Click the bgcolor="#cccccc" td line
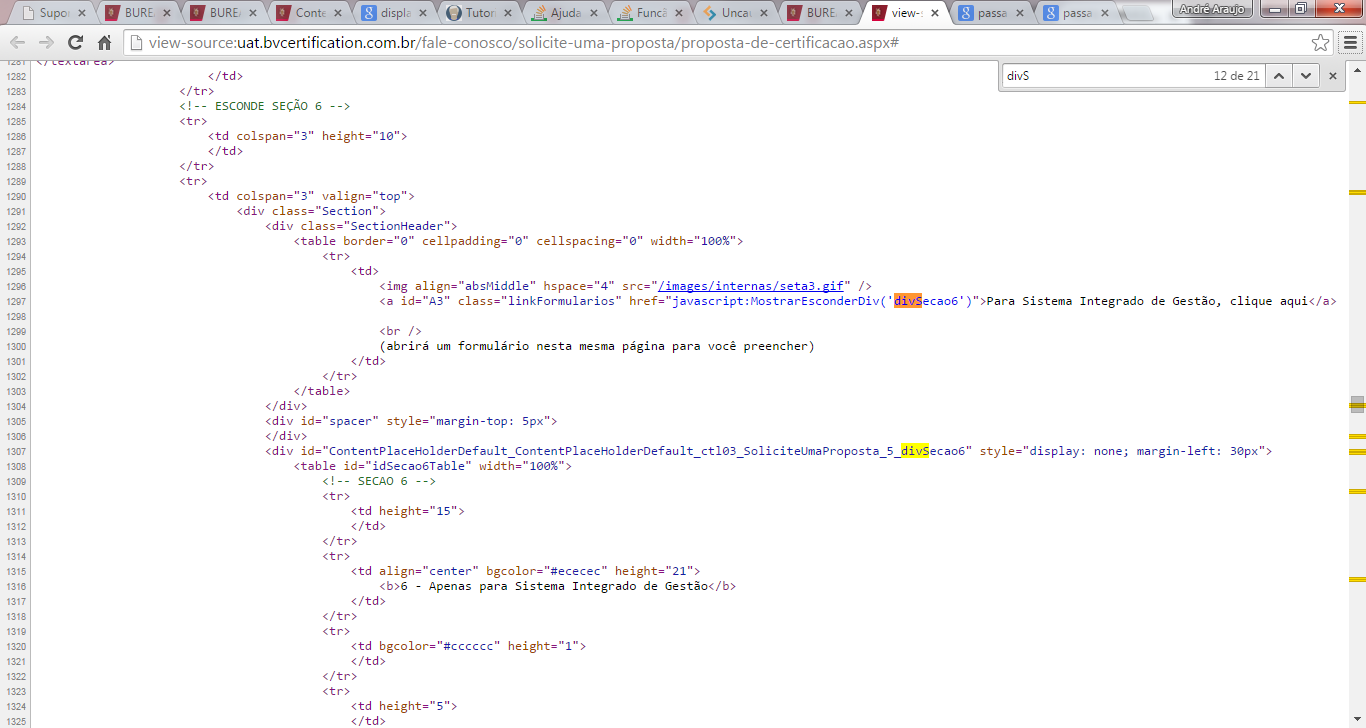The image size is (1366, 728). click(x=468, y=646)
